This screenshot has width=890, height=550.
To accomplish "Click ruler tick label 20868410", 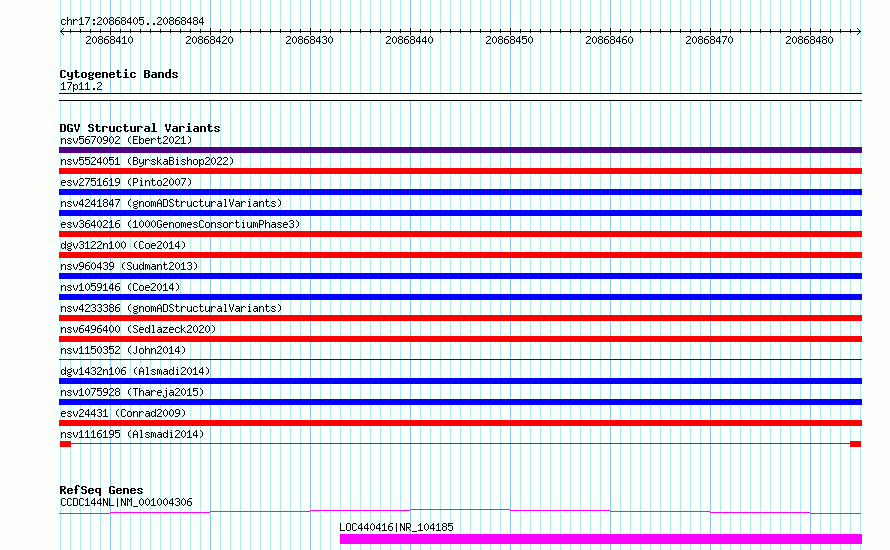I will point(109,40).
